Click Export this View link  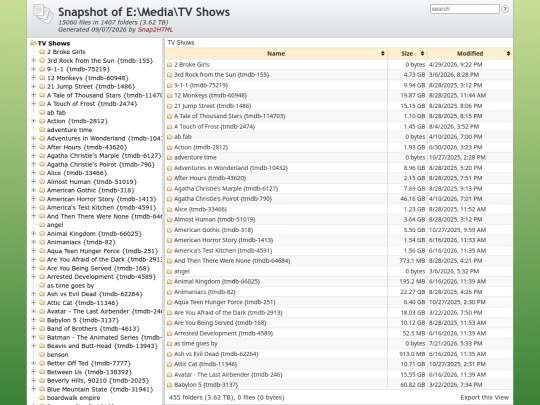pos(484,397)
